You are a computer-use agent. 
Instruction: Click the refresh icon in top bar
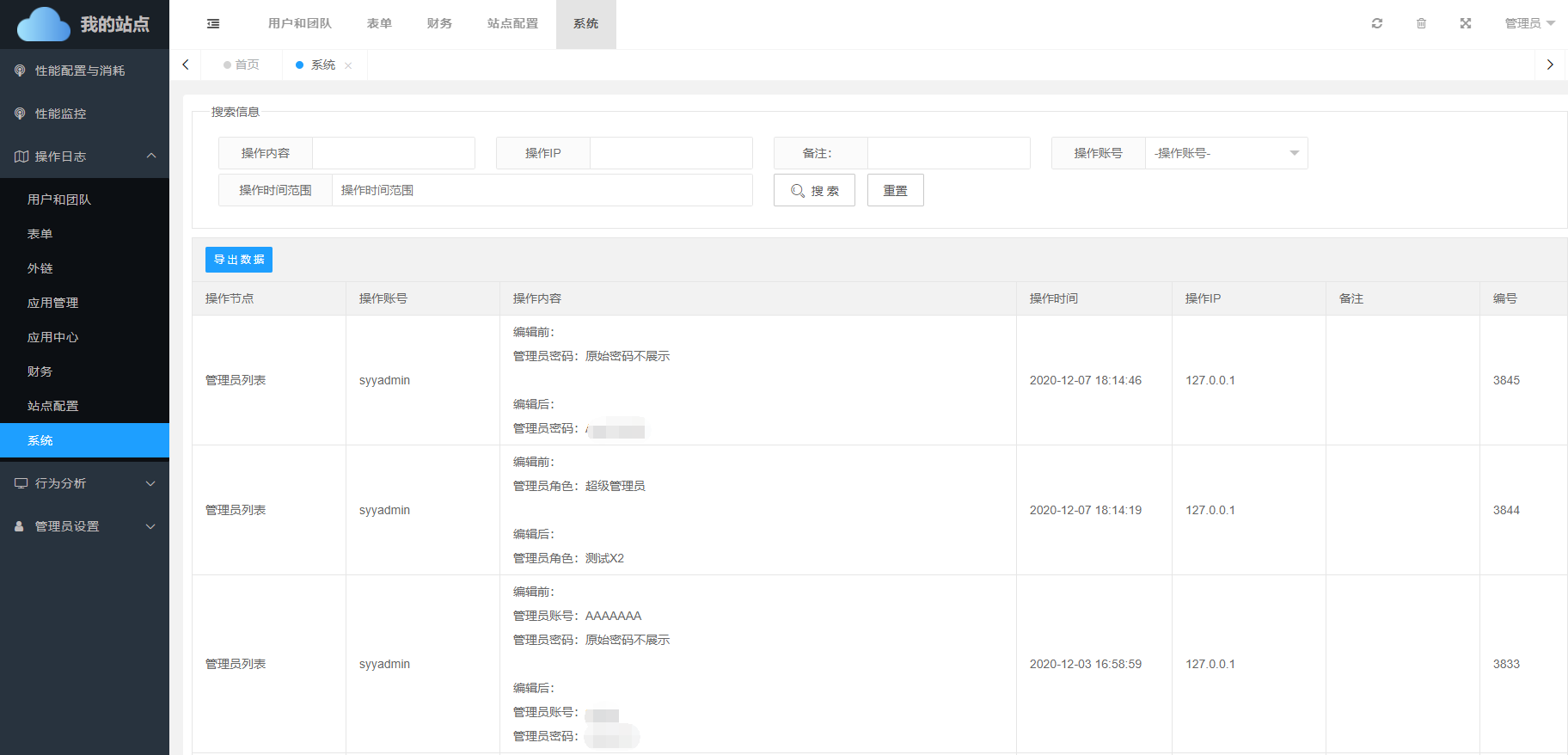click(1377, 23)
